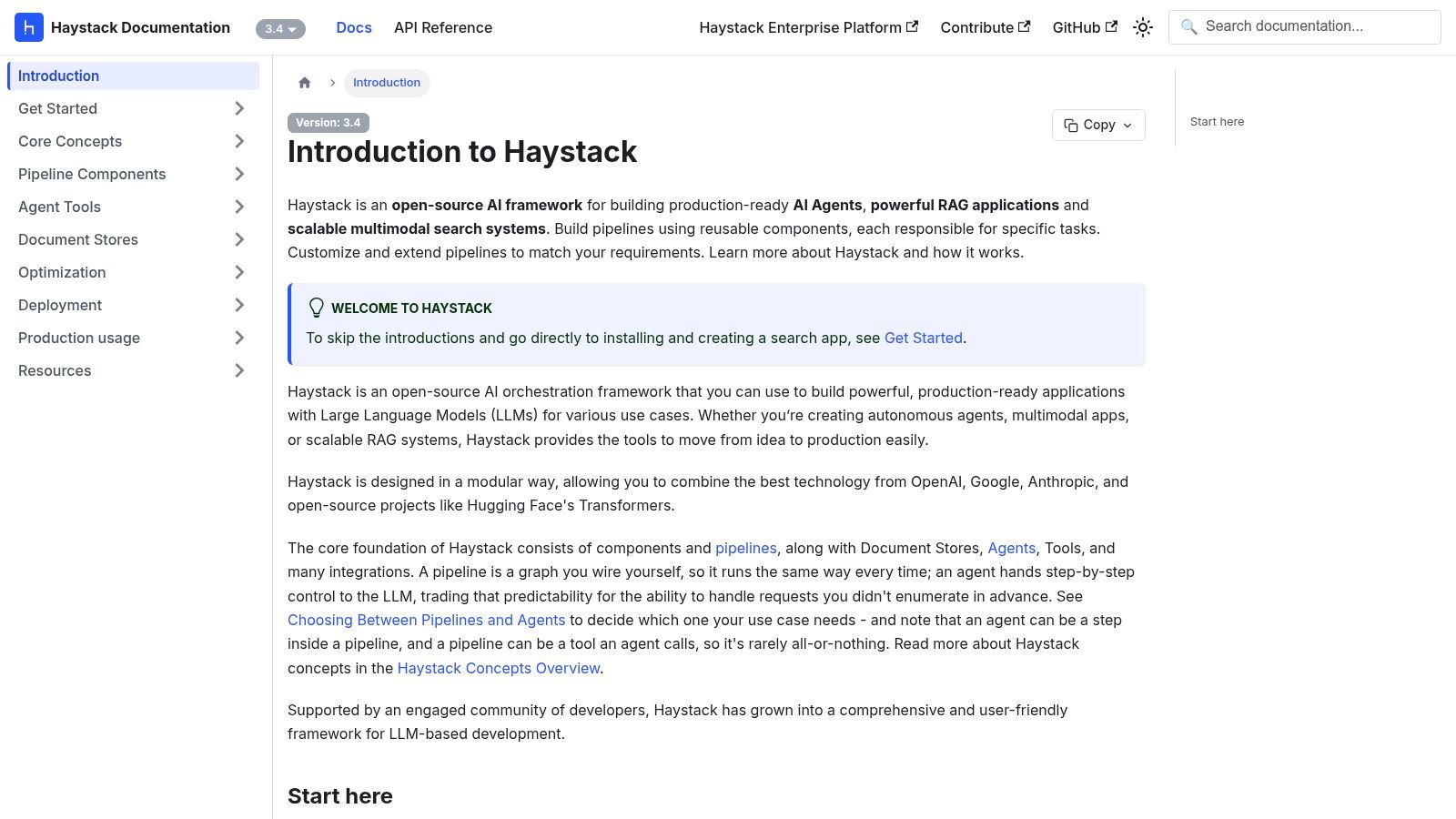Open Choosing Between Pipelines and Agents link
1456x819 pixels.
[x=427, y=620]
